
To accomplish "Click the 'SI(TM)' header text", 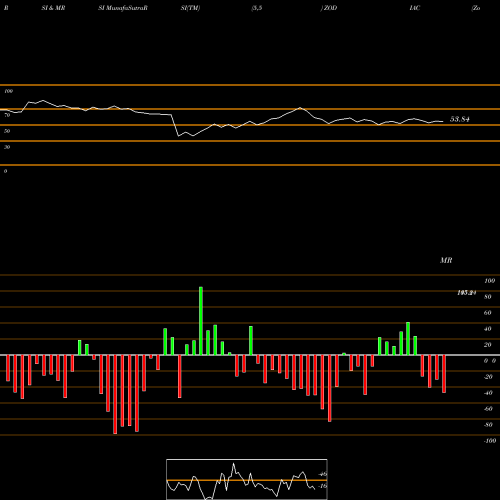I will coord(190,8).
